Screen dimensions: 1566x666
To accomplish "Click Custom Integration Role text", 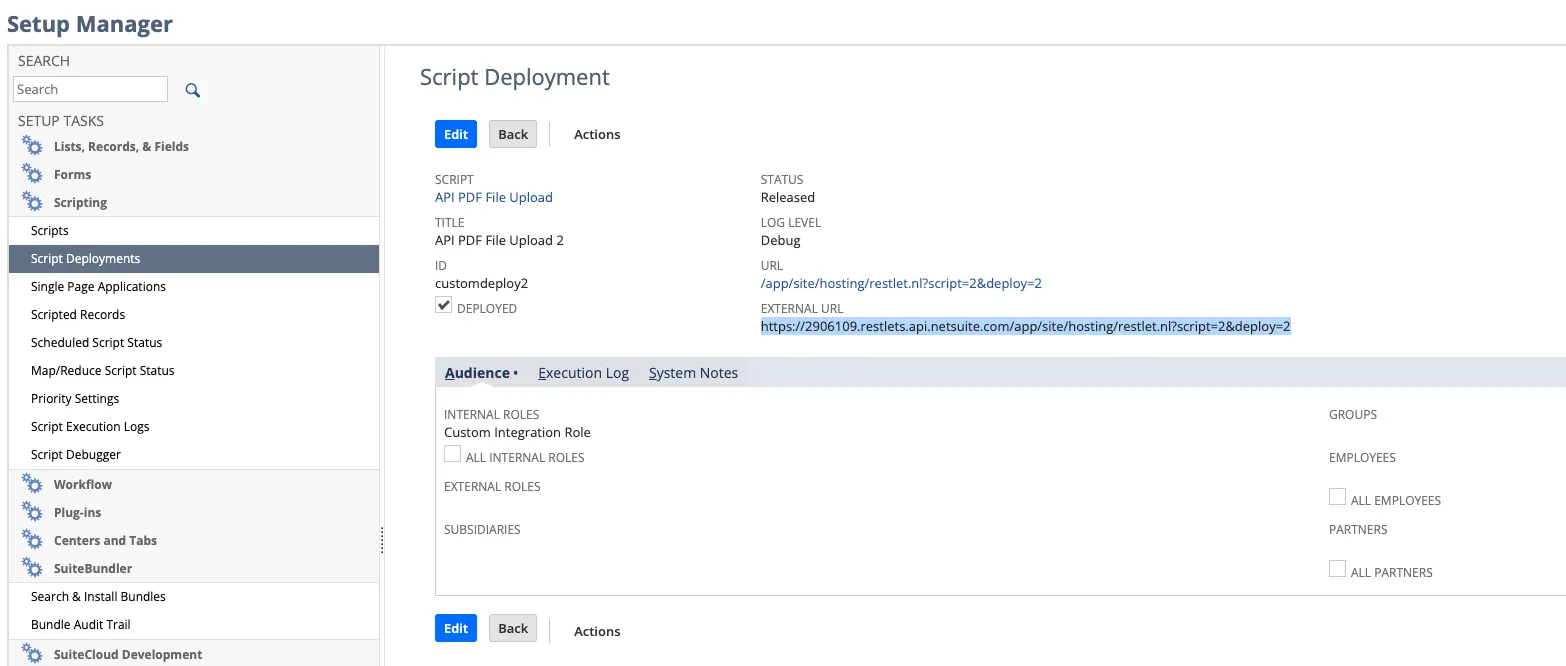I will tap(517, 433).
